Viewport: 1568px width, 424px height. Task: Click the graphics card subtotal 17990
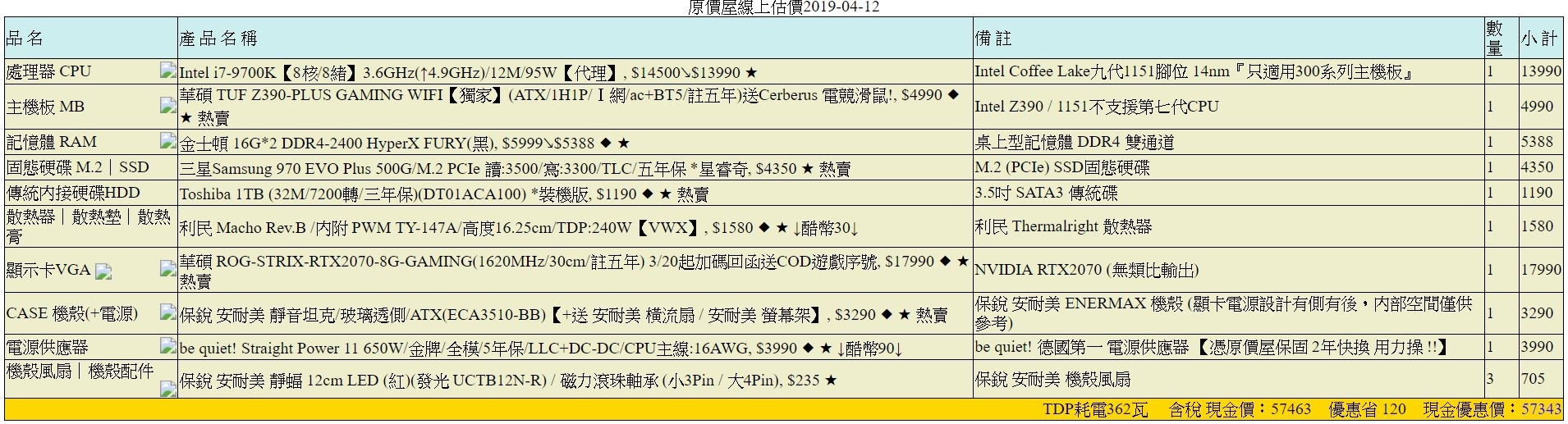1541,270
